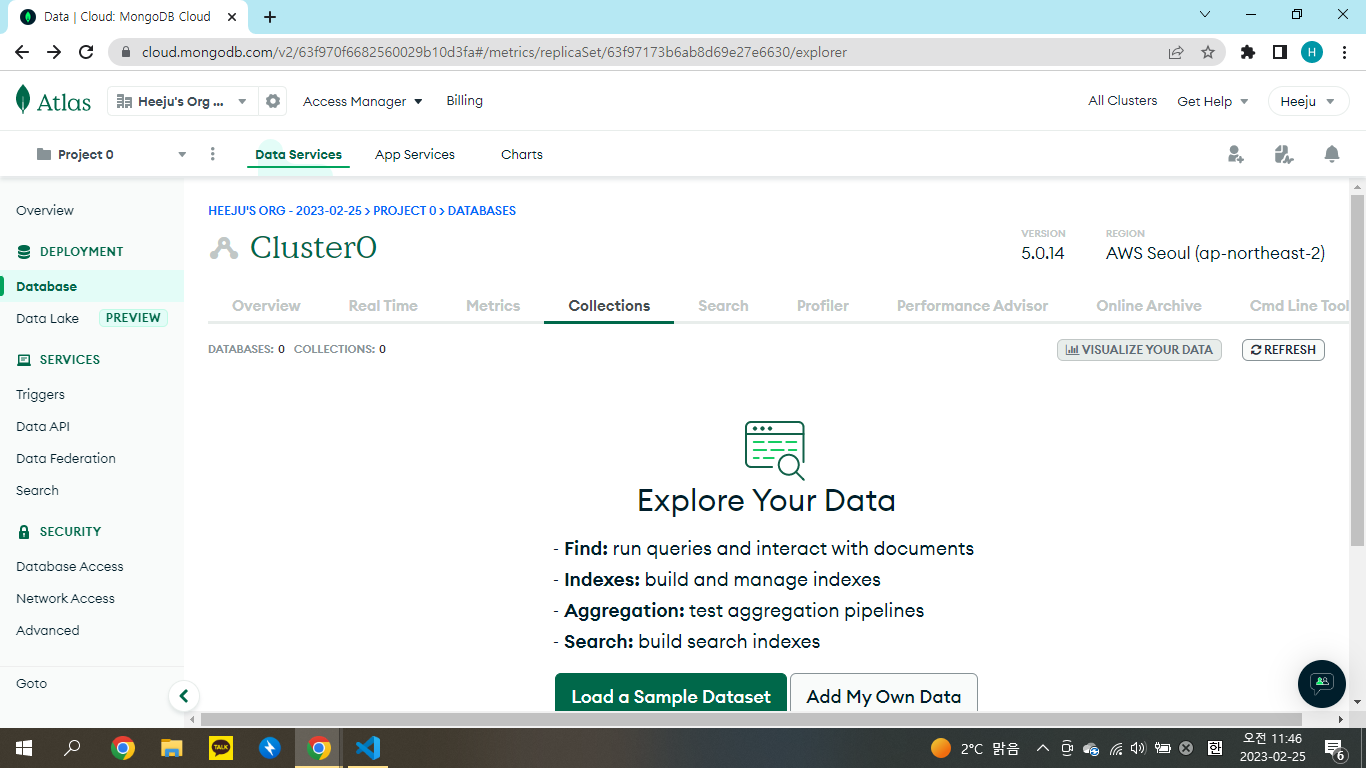Open the Windows Start menu
This screenshot has height=768, width=1366.
(x=24, y=748)
